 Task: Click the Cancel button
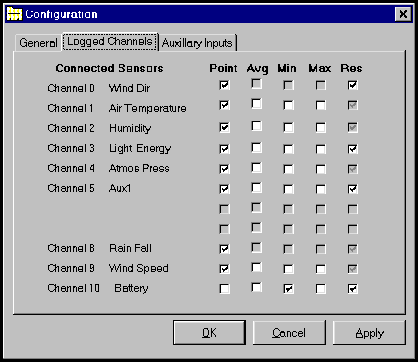[289, 333]
